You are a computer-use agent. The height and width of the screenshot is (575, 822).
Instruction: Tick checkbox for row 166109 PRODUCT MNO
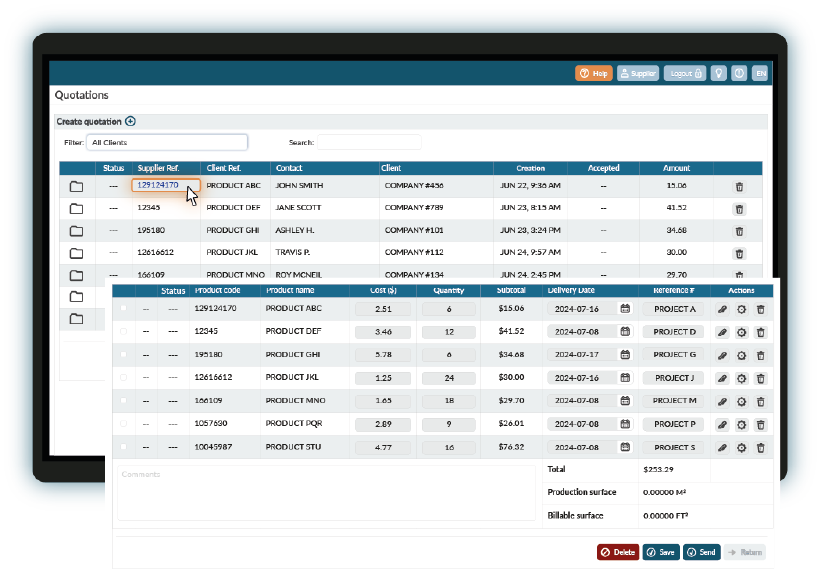pos(123,400)
